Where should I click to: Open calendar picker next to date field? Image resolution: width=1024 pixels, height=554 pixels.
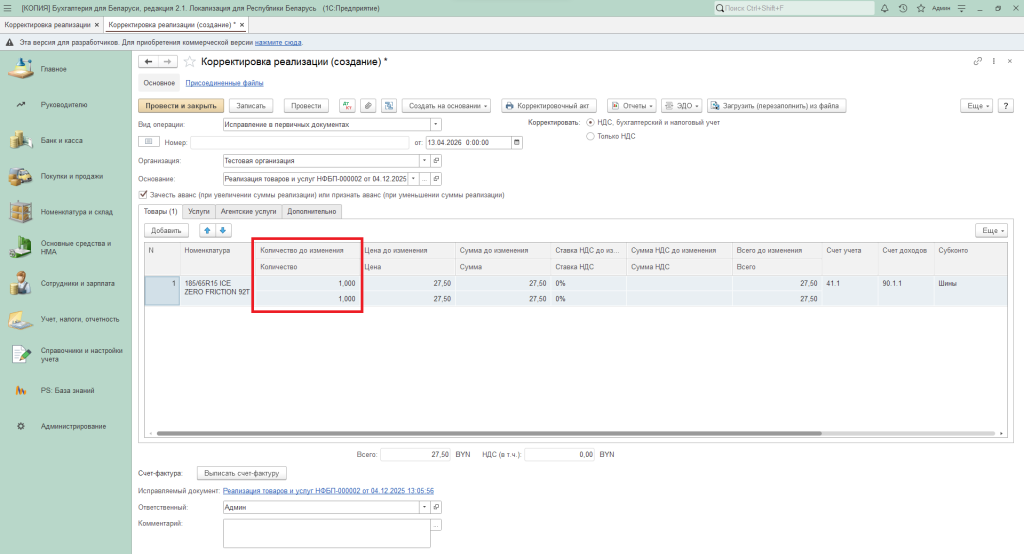(516, 143)
